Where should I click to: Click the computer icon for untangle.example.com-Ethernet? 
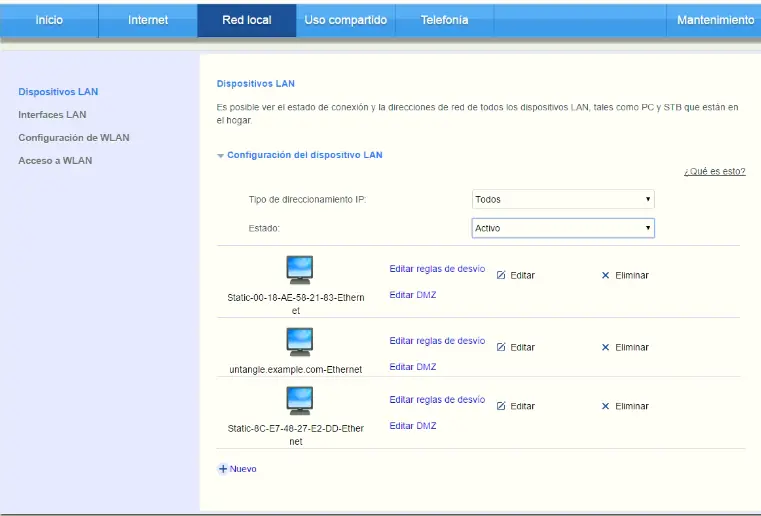tap(299, 342)
